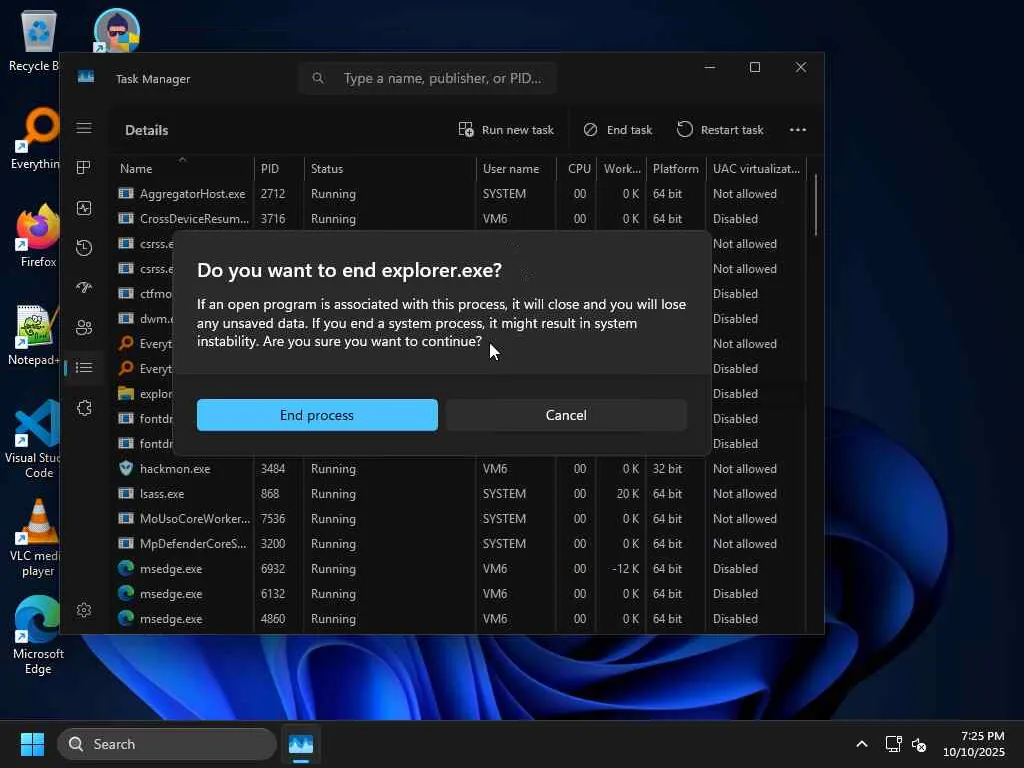Sort by the Status column header
The image size is (1024, 768).
point(389,168)
